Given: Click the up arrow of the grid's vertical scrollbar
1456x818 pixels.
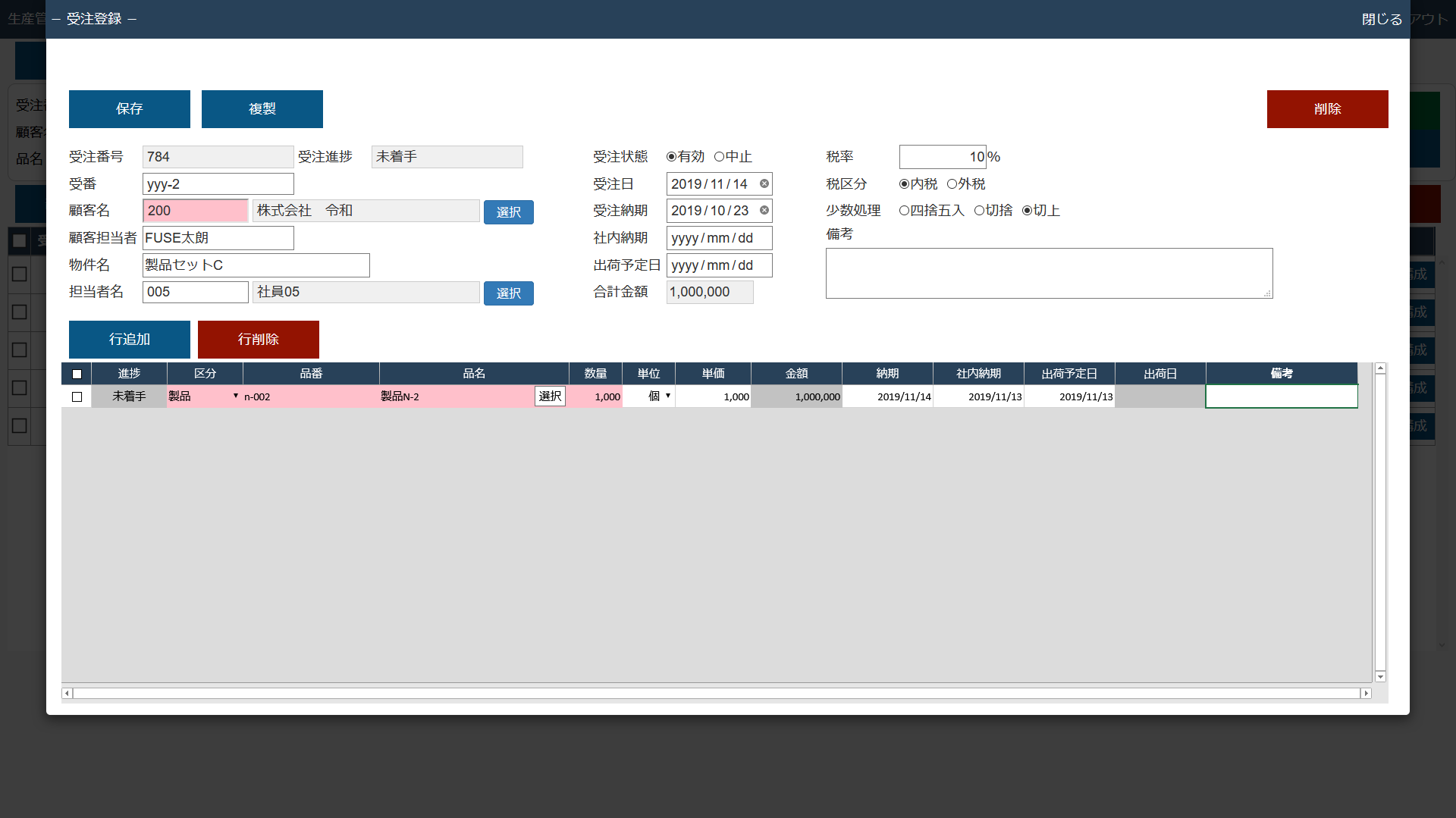Looking at the screenshot, I should [x=1380, y=368].
